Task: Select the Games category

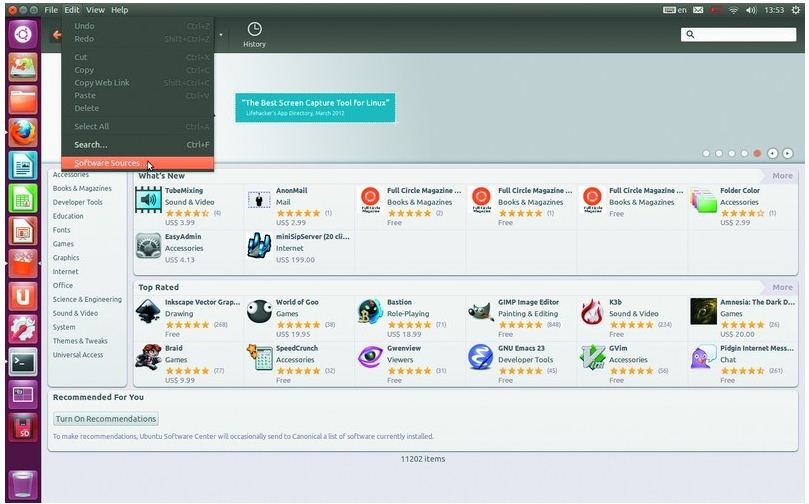Action: pyautogui.click(x=63, y=243)
